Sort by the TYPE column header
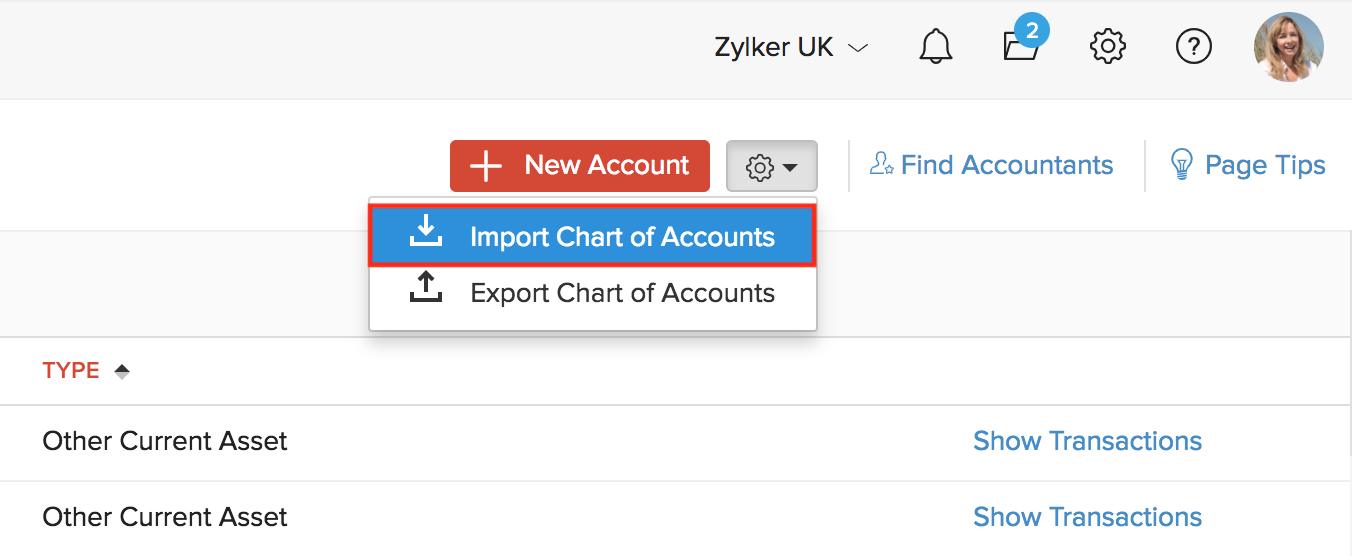 [71, 370]
